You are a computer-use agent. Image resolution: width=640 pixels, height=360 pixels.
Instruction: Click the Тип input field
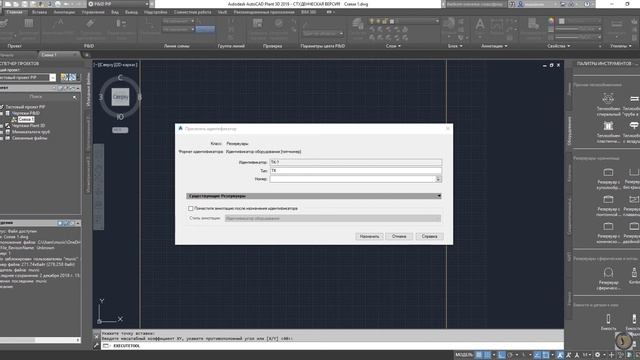point(356,171)
